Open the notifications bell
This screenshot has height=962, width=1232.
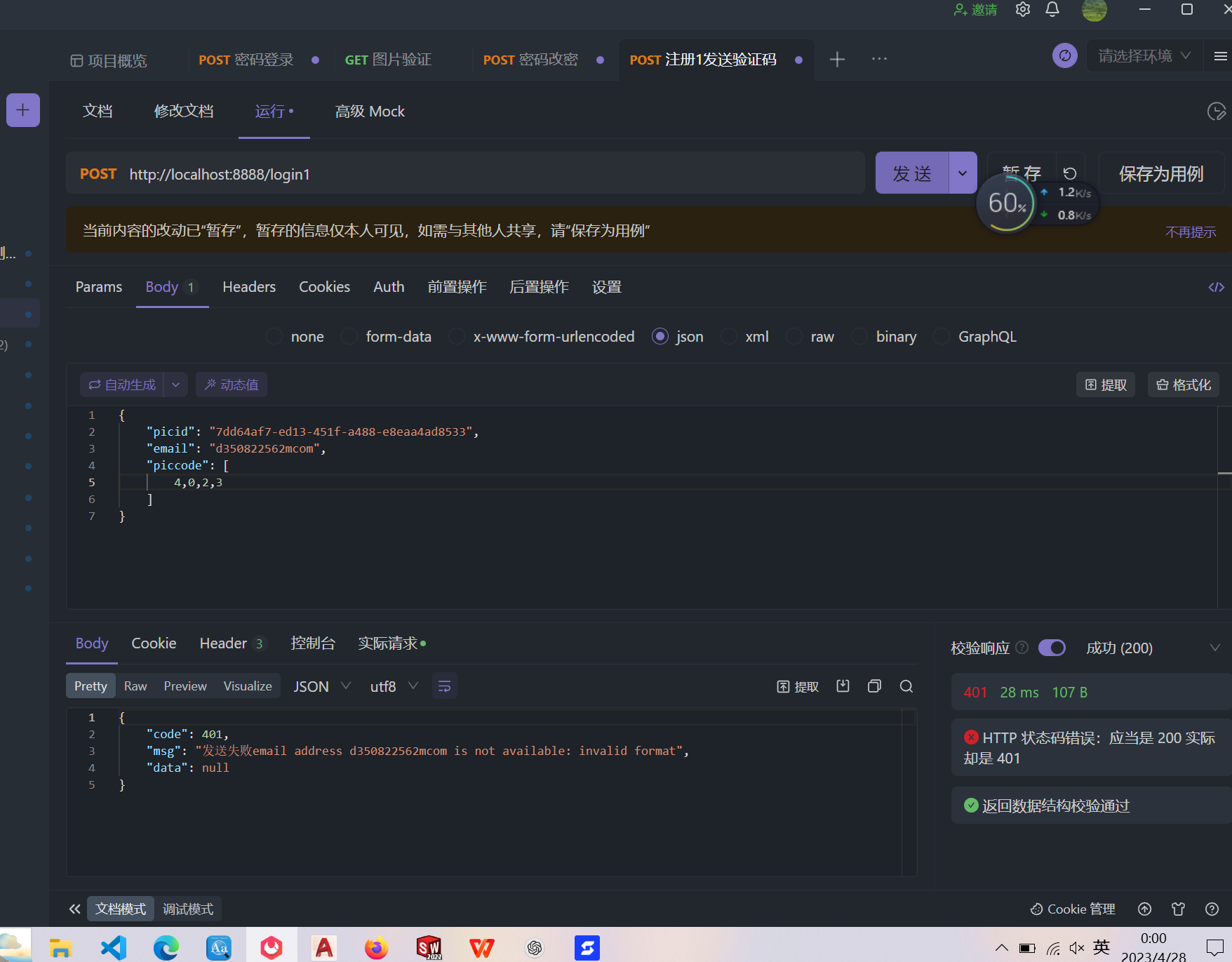(x=1052, y=10)
